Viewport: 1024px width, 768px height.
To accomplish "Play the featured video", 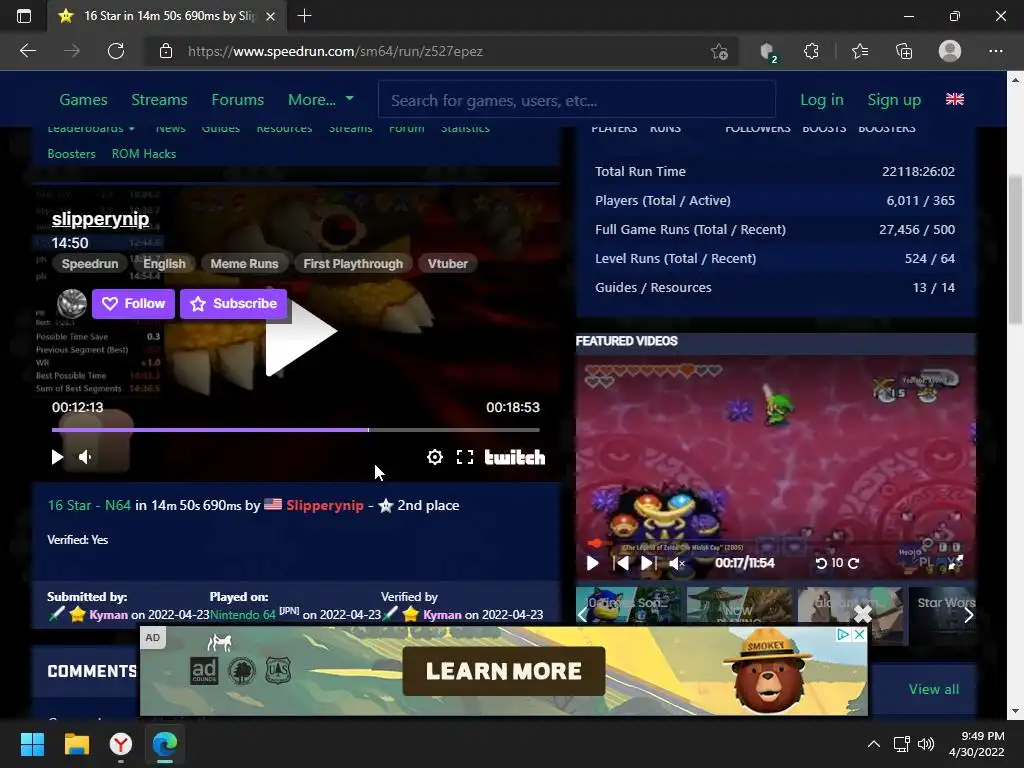I will [592, 563].
